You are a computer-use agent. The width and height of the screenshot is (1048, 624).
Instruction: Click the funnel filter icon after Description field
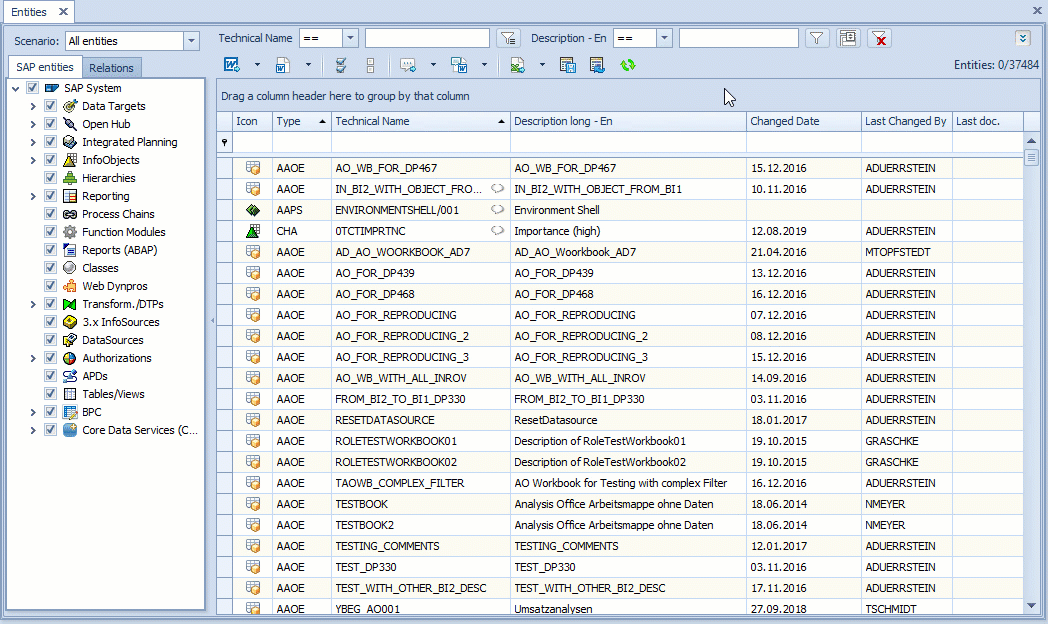(x=818, y=39)
